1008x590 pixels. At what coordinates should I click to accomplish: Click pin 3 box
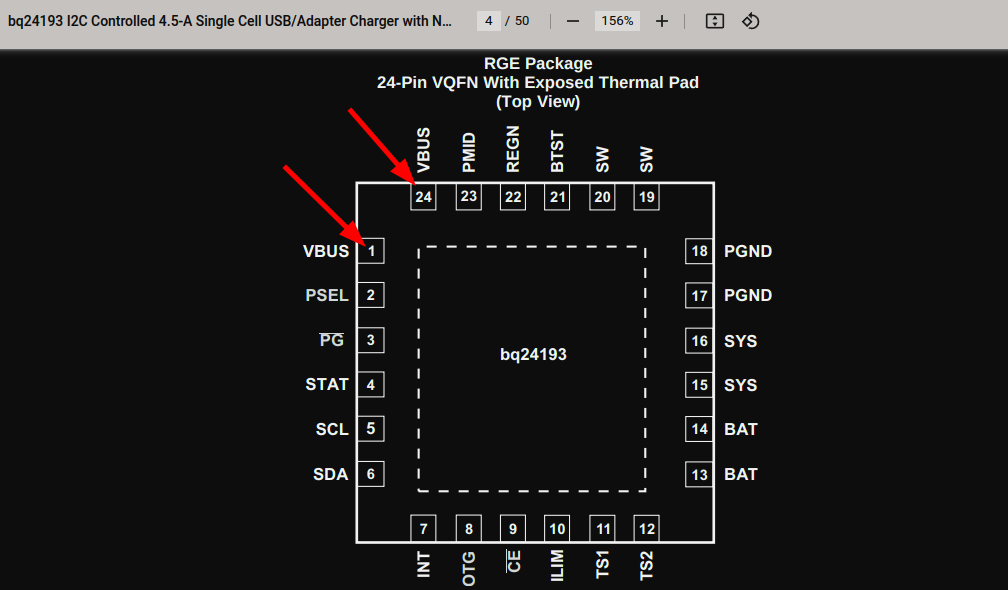(371, 340)
